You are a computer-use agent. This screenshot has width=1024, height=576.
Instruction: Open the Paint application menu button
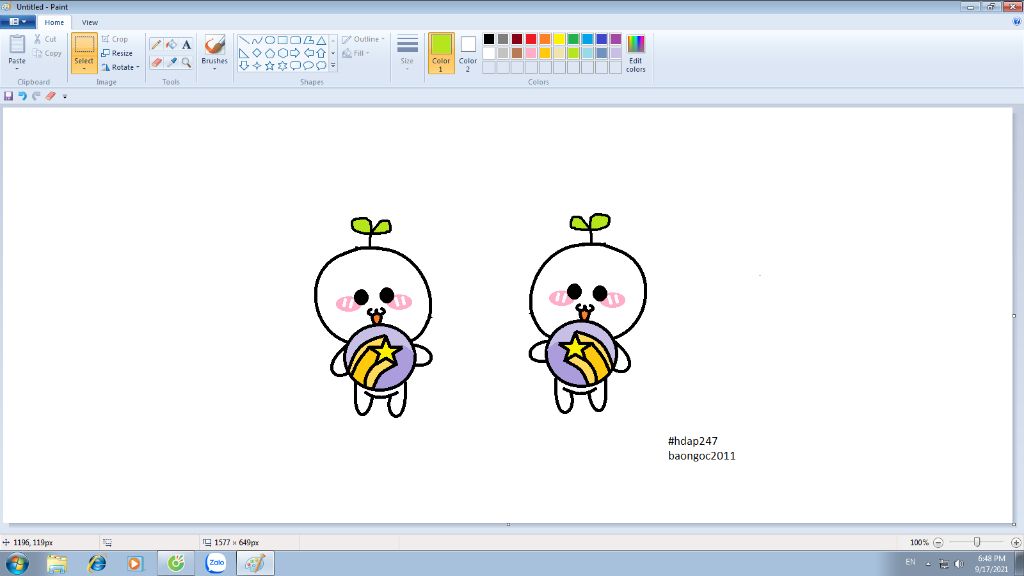click(18, 22)
